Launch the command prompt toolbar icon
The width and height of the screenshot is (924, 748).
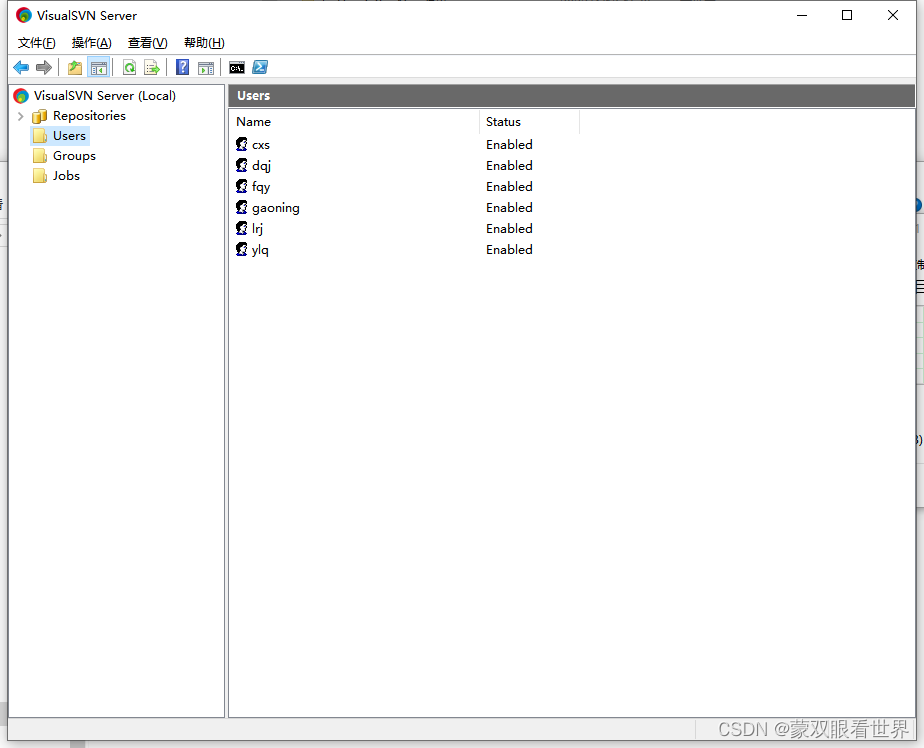(237, 68)
